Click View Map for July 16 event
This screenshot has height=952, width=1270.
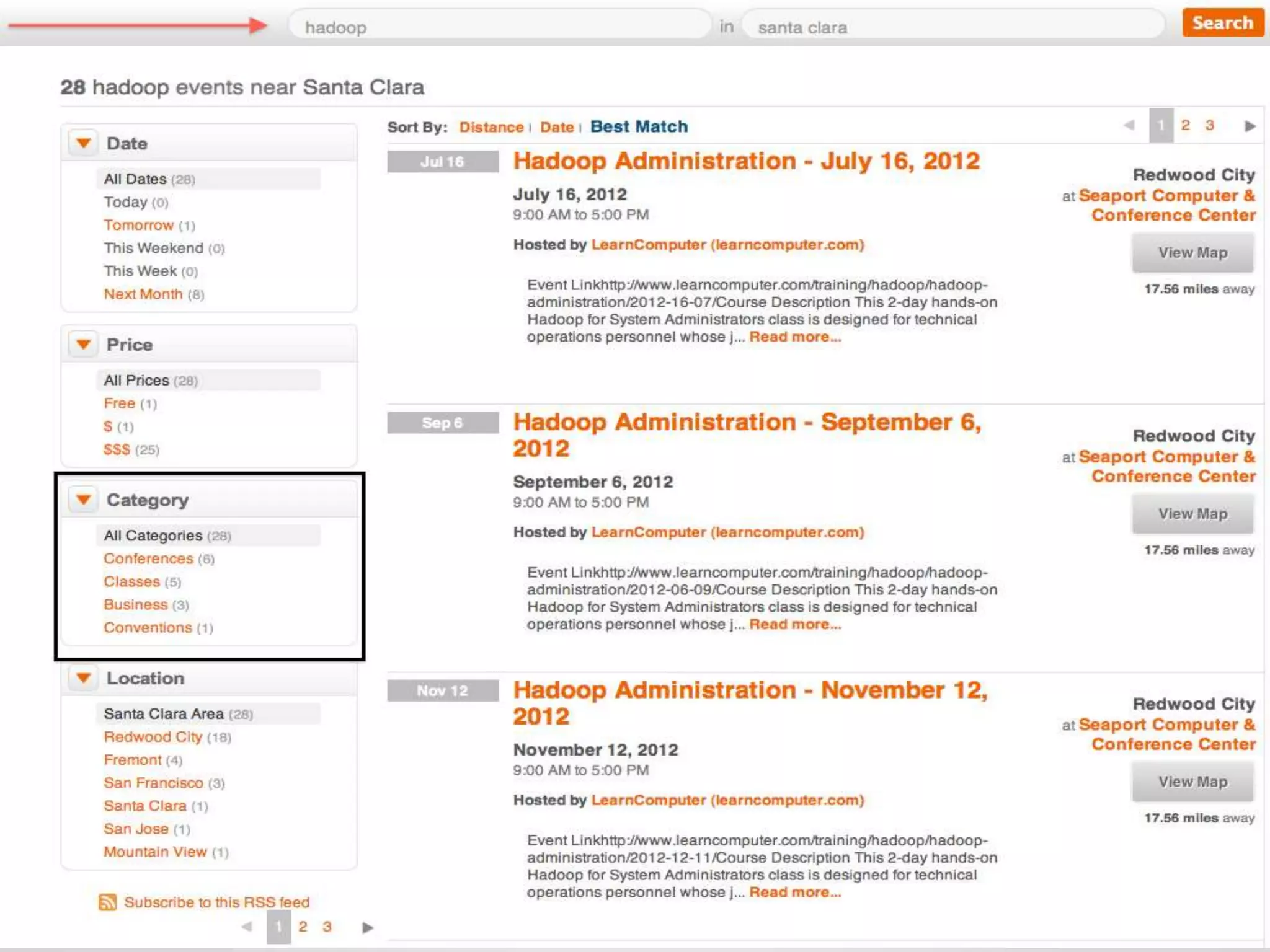coord(1192,253)
